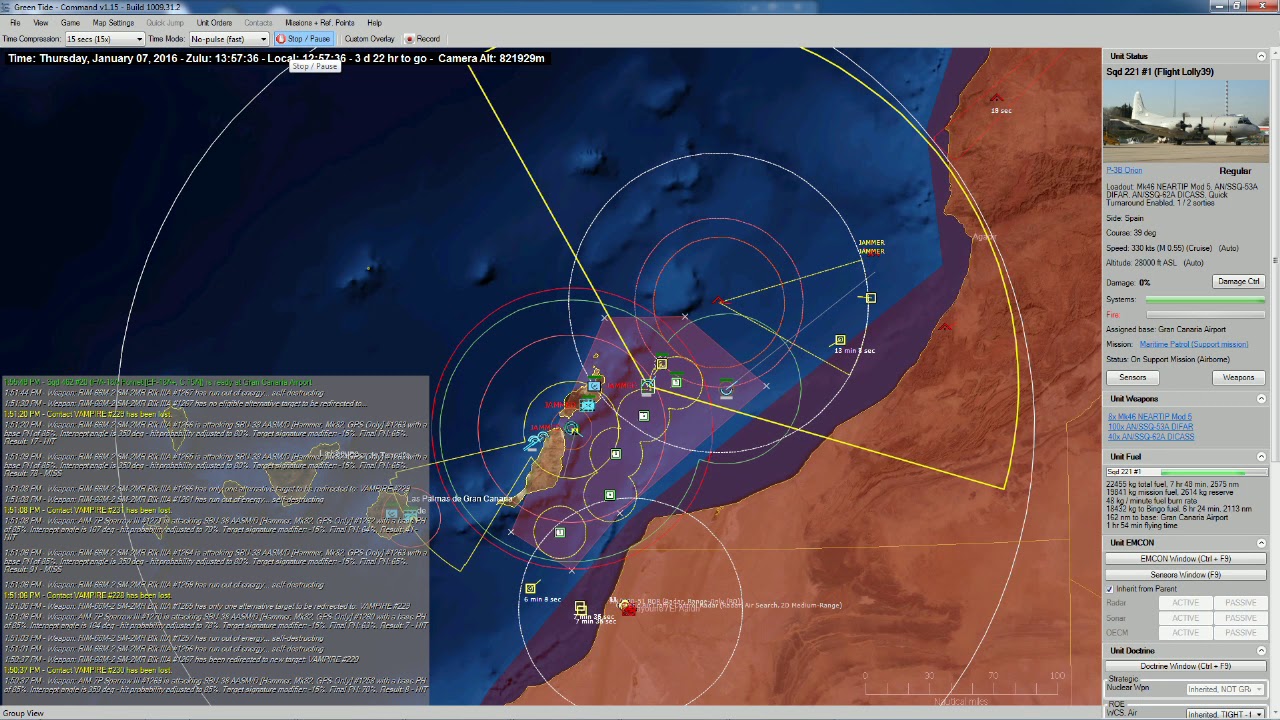
Task: Open the Help menu
Action: pyautogui.click(x=374, y=23)
